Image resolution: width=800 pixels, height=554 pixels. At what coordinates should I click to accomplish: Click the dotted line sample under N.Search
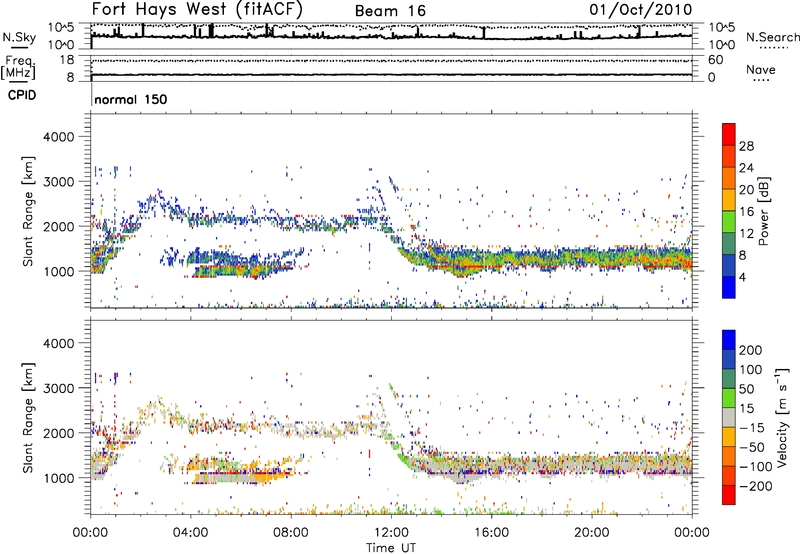pos(773,47)
